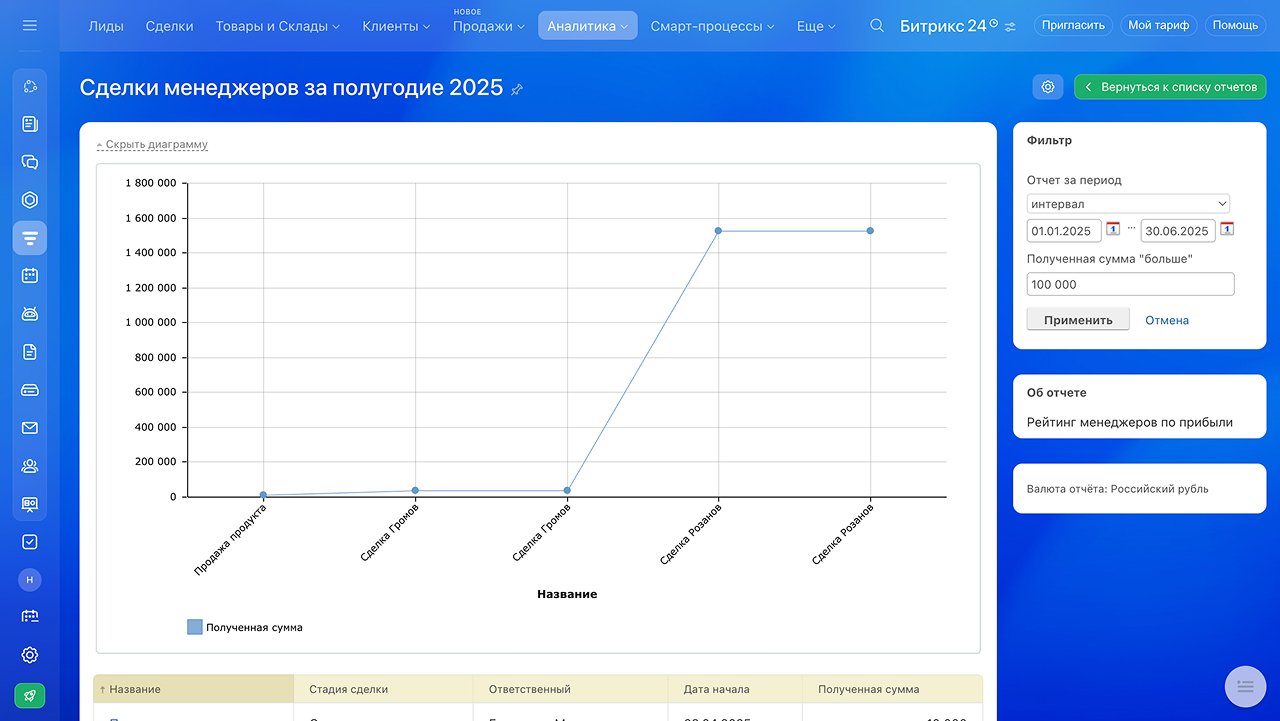Click the report title 'Сделки менеджеров за полугодие 2025'
This screenshot has height=721, width=1280.
point(291,87)
